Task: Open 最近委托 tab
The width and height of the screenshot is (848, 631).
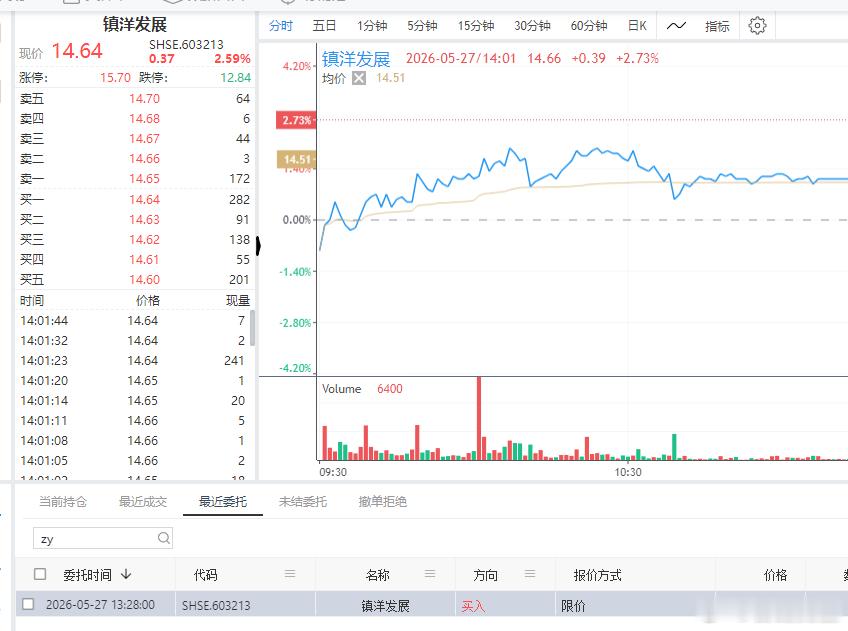Action: tap(223, 502)
